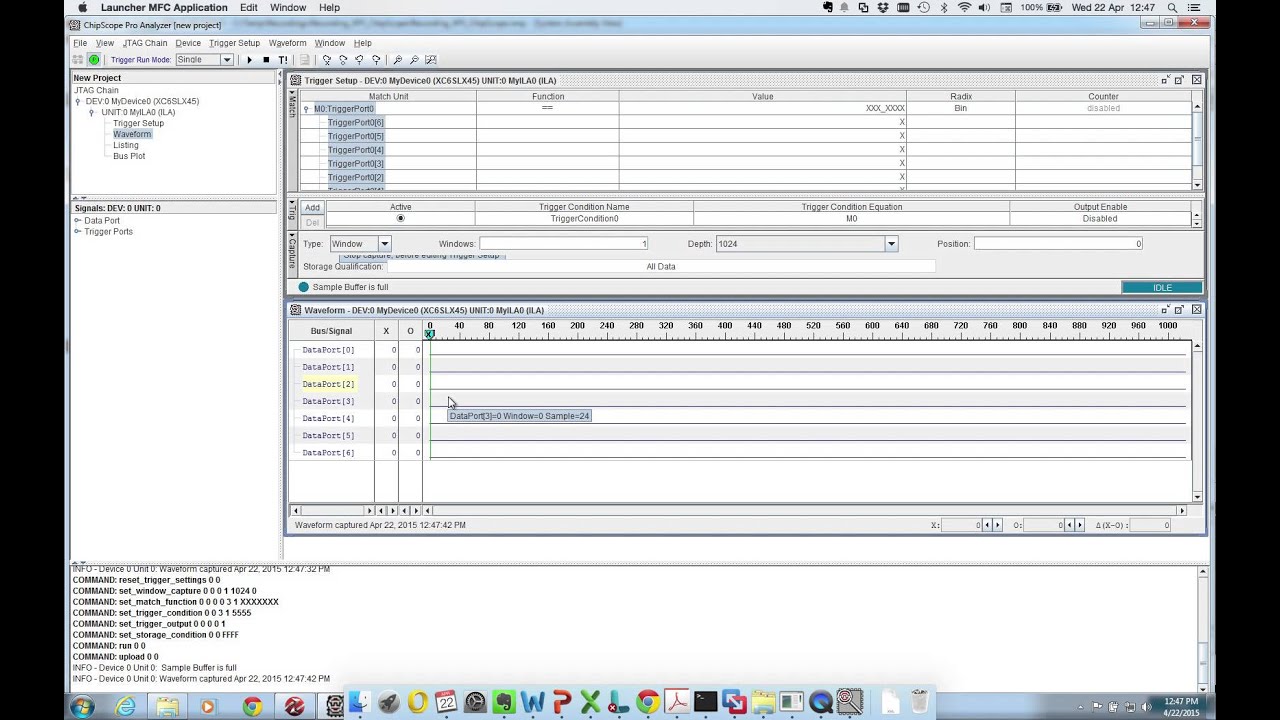Click the Run trigger play button

(249, 60)
